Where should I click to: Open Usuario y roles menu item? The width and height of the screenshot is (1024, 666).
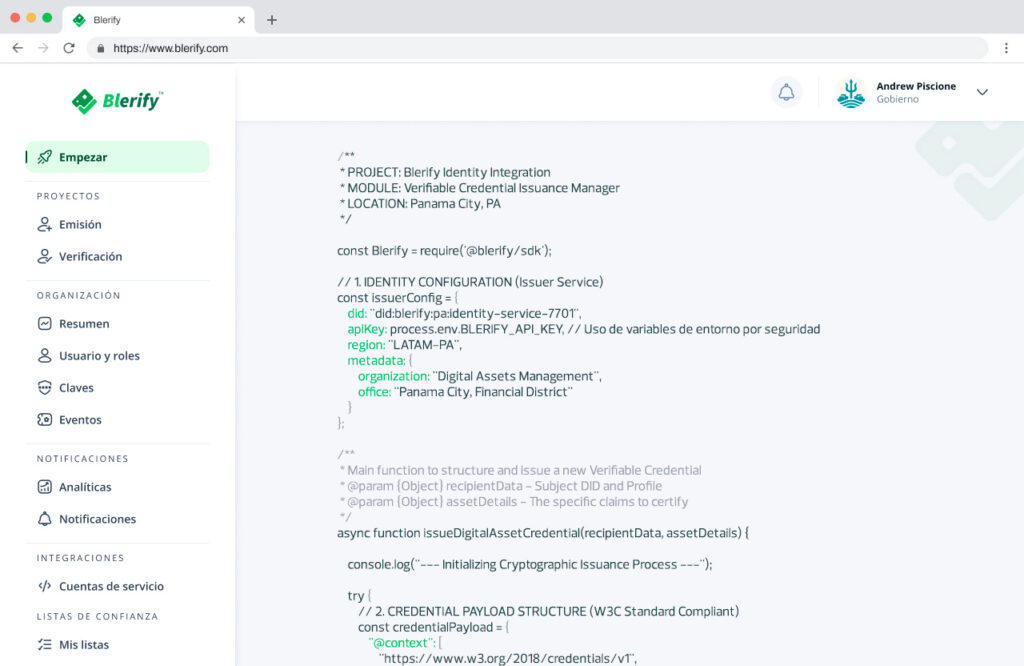point(99,356)
